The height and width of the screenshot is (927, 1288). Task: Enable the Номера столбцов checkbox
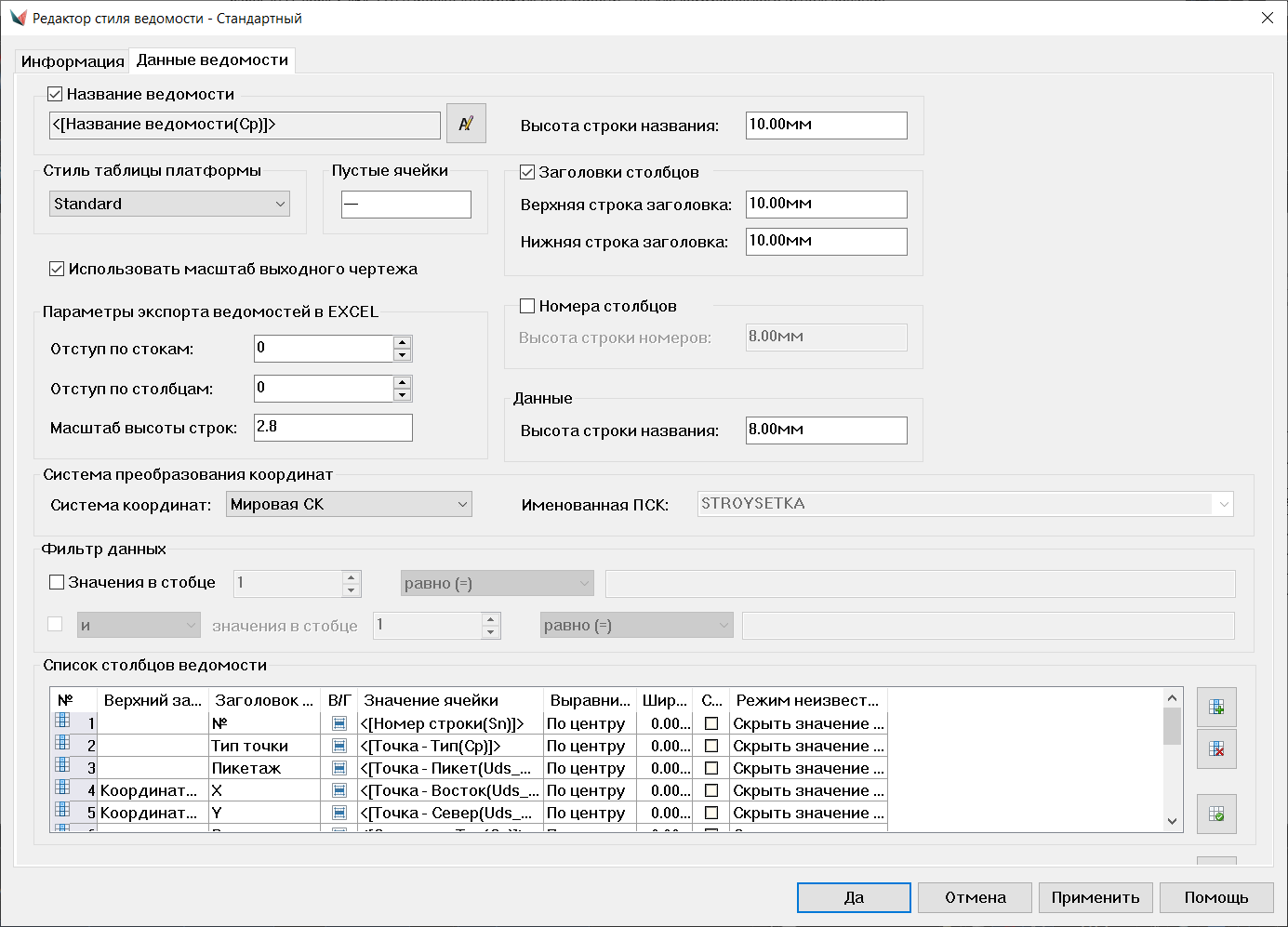(527, 306)
